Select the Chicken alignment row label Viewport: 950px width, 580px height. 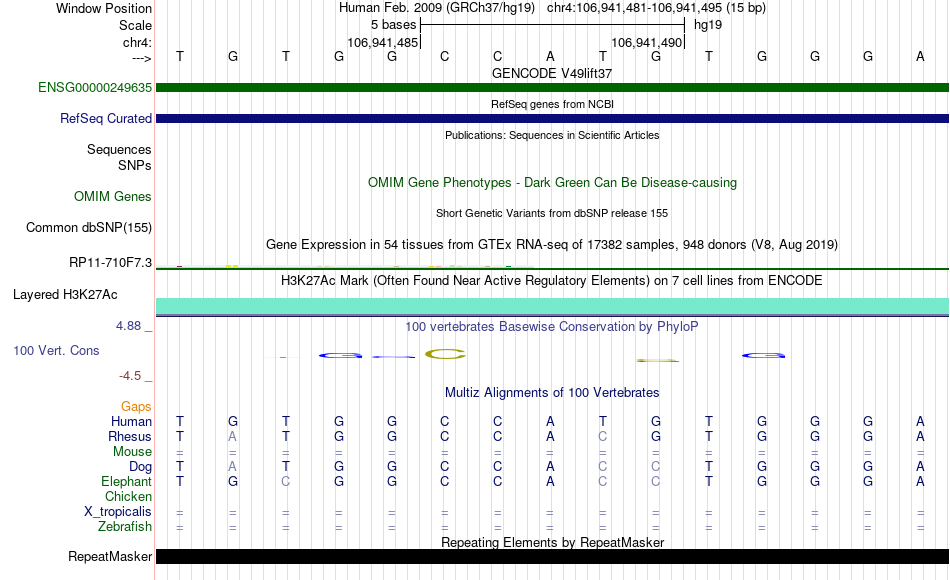[128, 496]
